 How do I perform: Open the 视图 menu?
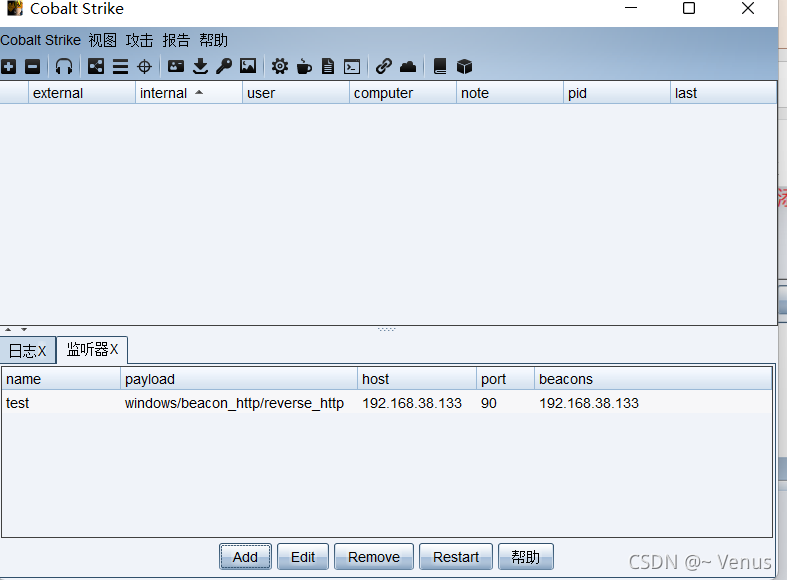102,40
